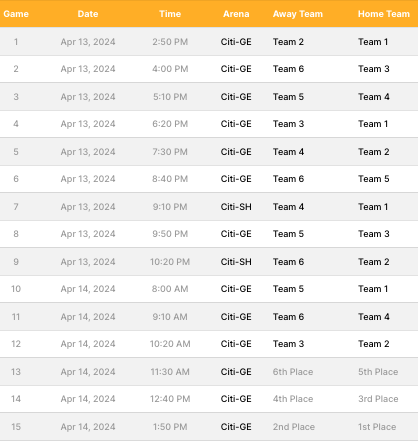Screen dimensions: 418x441
Task: Open Citi-GE arena link in game 15
Action: [x=236, y=427]
